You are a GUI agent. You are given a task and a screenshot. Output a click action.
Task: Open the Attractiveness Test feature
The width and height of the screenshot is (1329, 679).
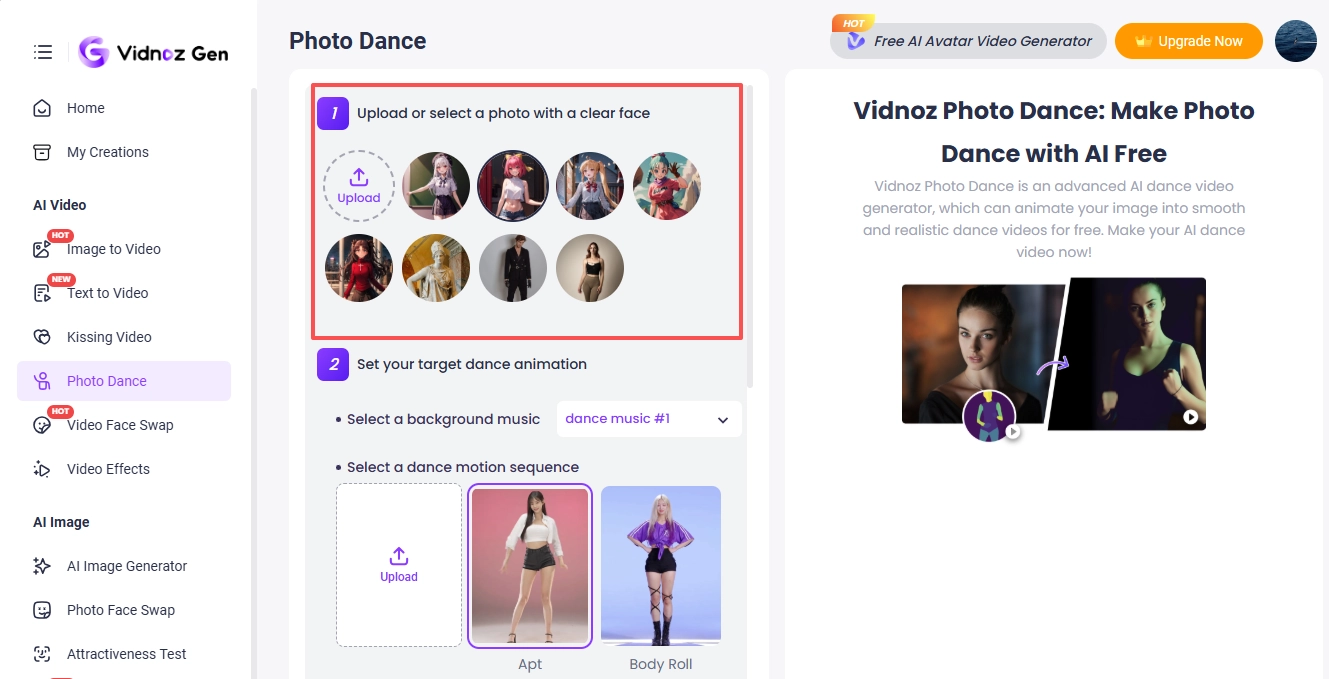(x=125, y=654)
